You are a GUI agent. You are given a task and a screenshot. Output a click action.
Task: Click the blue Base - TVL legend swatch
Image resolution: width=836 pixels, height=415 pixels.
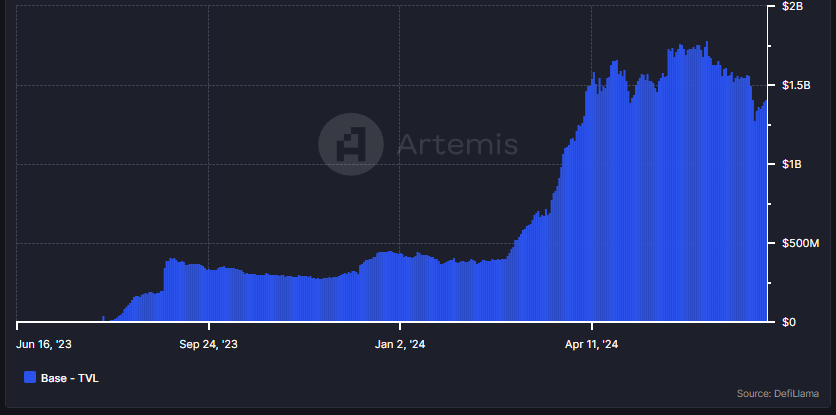tap(29, 378)
